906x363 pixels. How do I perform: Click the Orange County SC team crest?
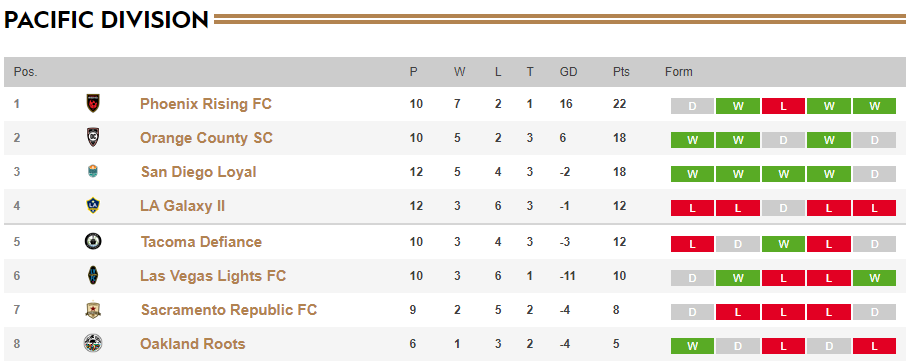[x=92, y=138]
